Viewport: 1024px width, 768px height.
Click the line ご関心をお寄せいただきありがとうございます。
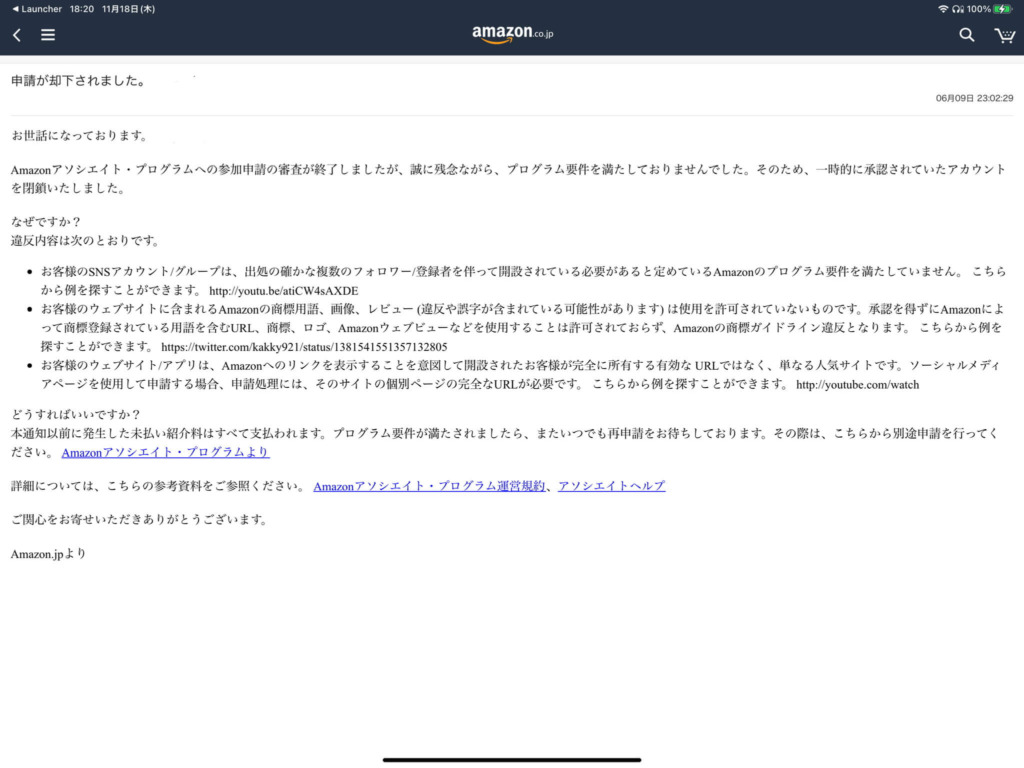[x=140, y=520]
